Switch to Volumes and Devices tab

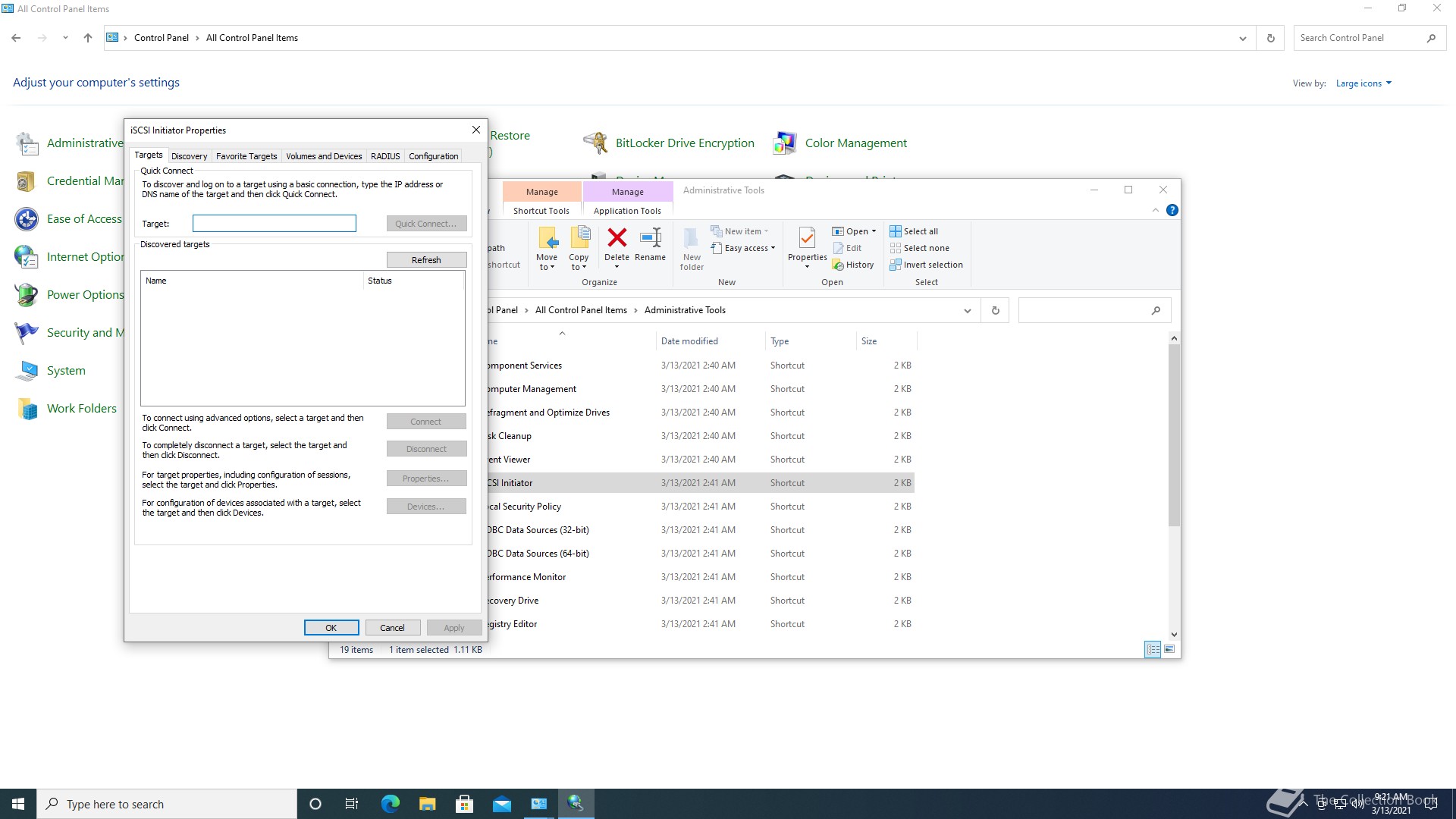point(324,156)
